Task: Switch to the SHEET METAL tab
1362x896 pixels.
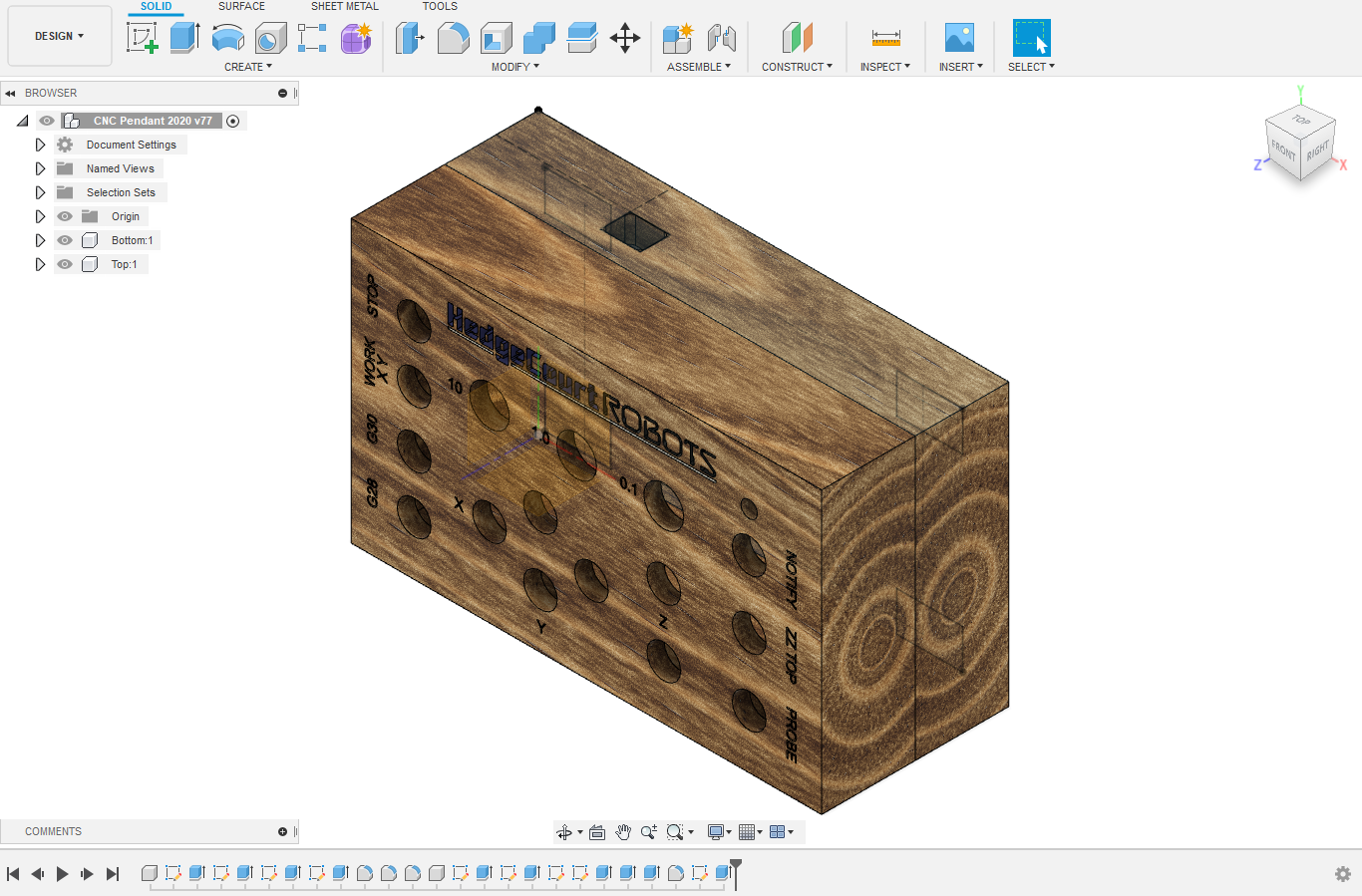Action: click(x=345, y=6)
